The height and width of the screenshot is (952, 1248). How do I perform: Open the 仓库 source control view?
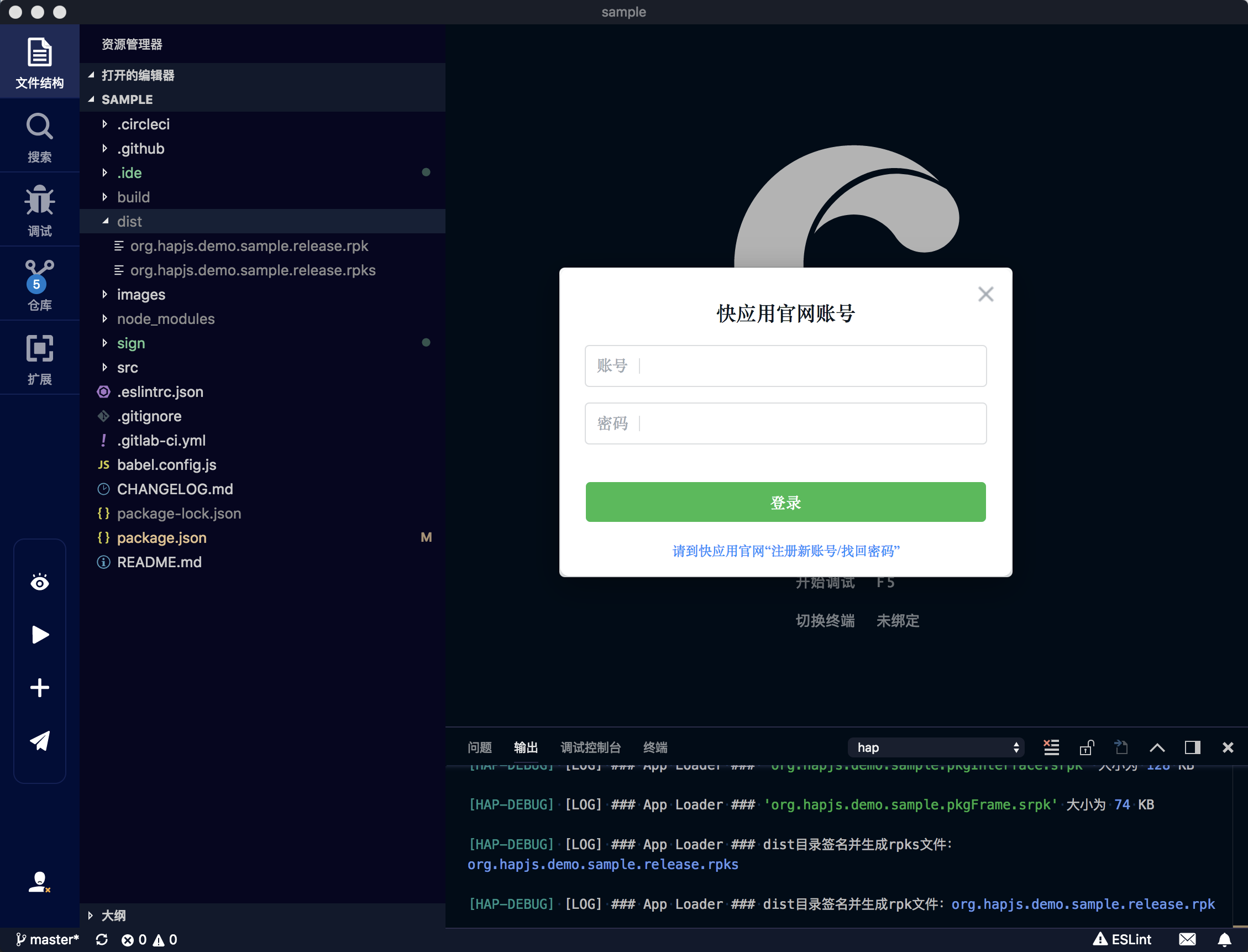pos(40,285)
